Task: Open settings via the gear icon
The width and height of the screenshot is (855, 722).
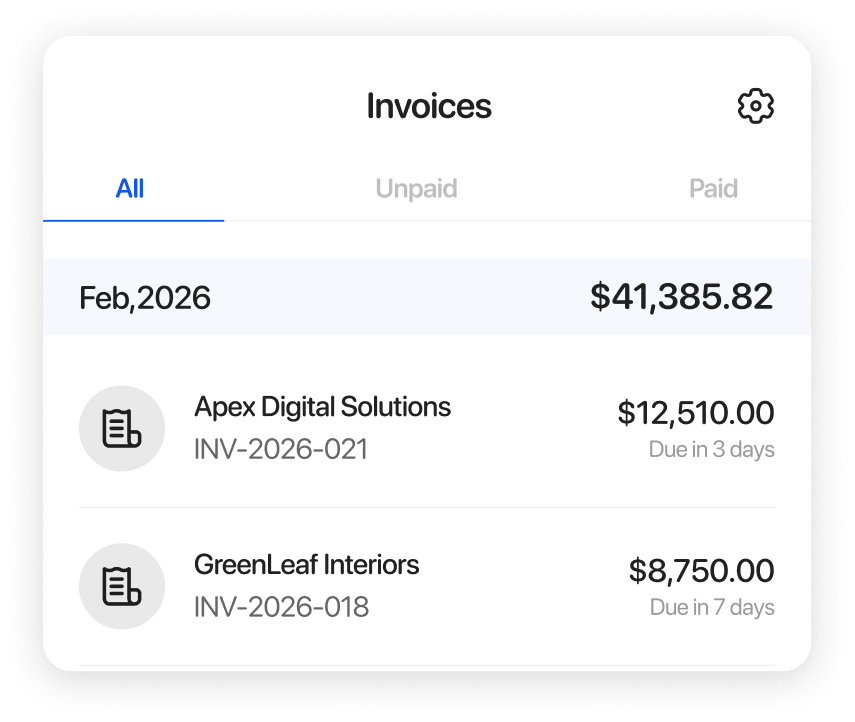Action: pyautogui.click(x=755, y=106)
